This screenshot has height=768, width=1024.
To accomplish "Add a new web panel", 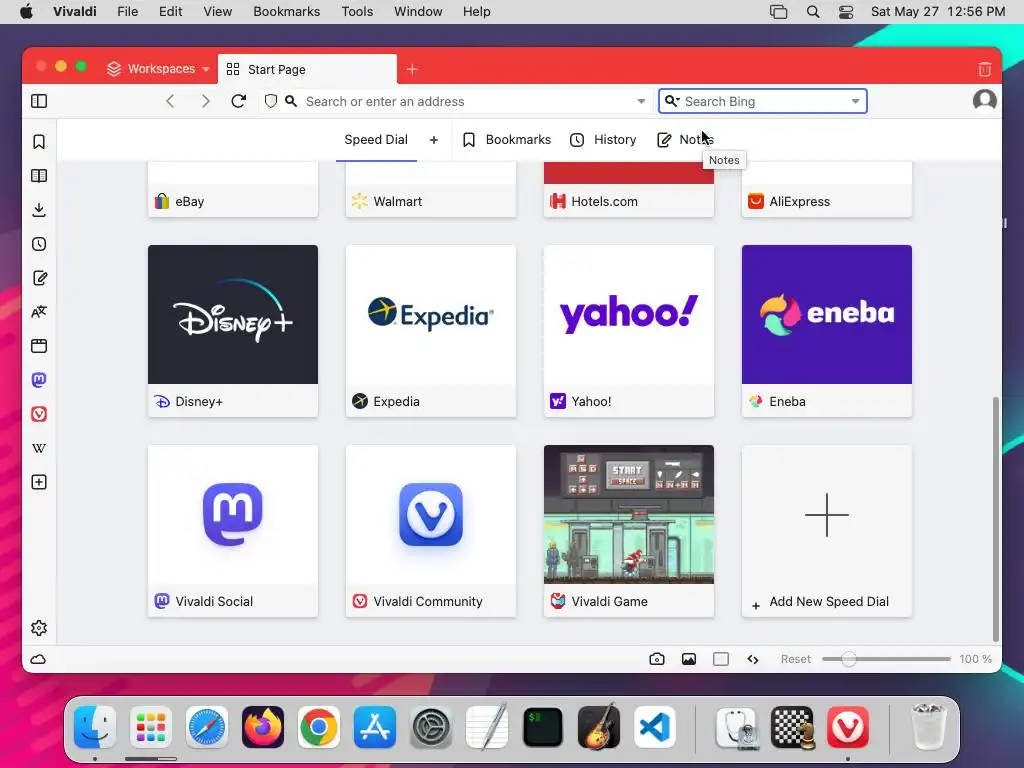I will pyautogui.click(x=39, y=482).
